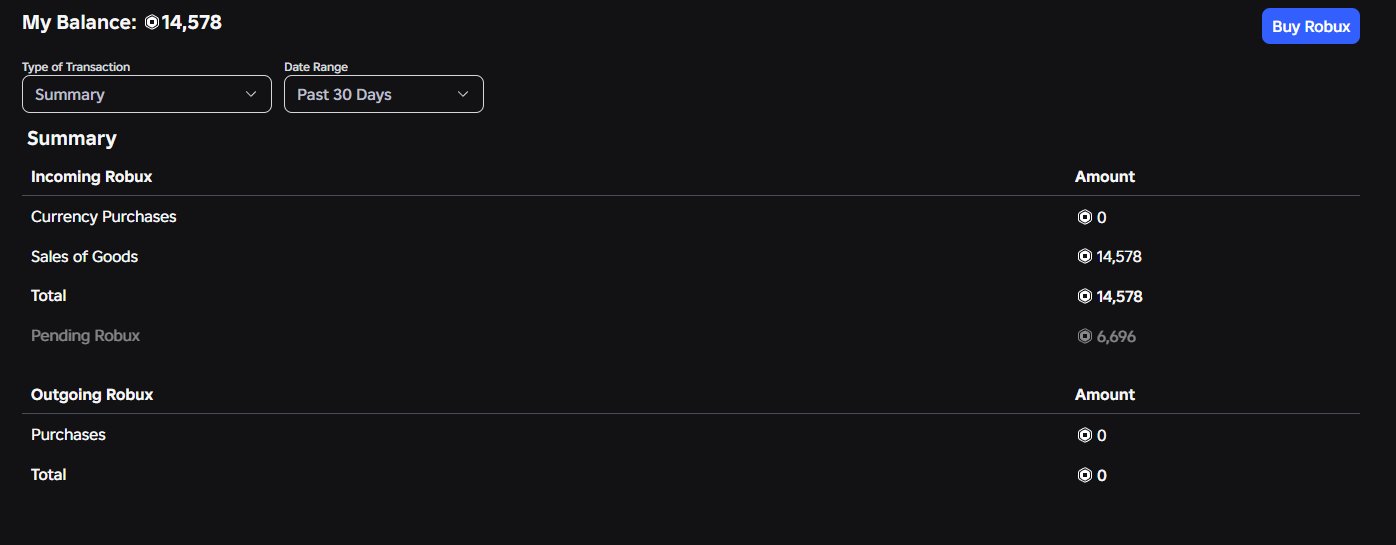Click the greyed Pending Robux icon
Screen dimensions: 1396x545
point(1084,336)
